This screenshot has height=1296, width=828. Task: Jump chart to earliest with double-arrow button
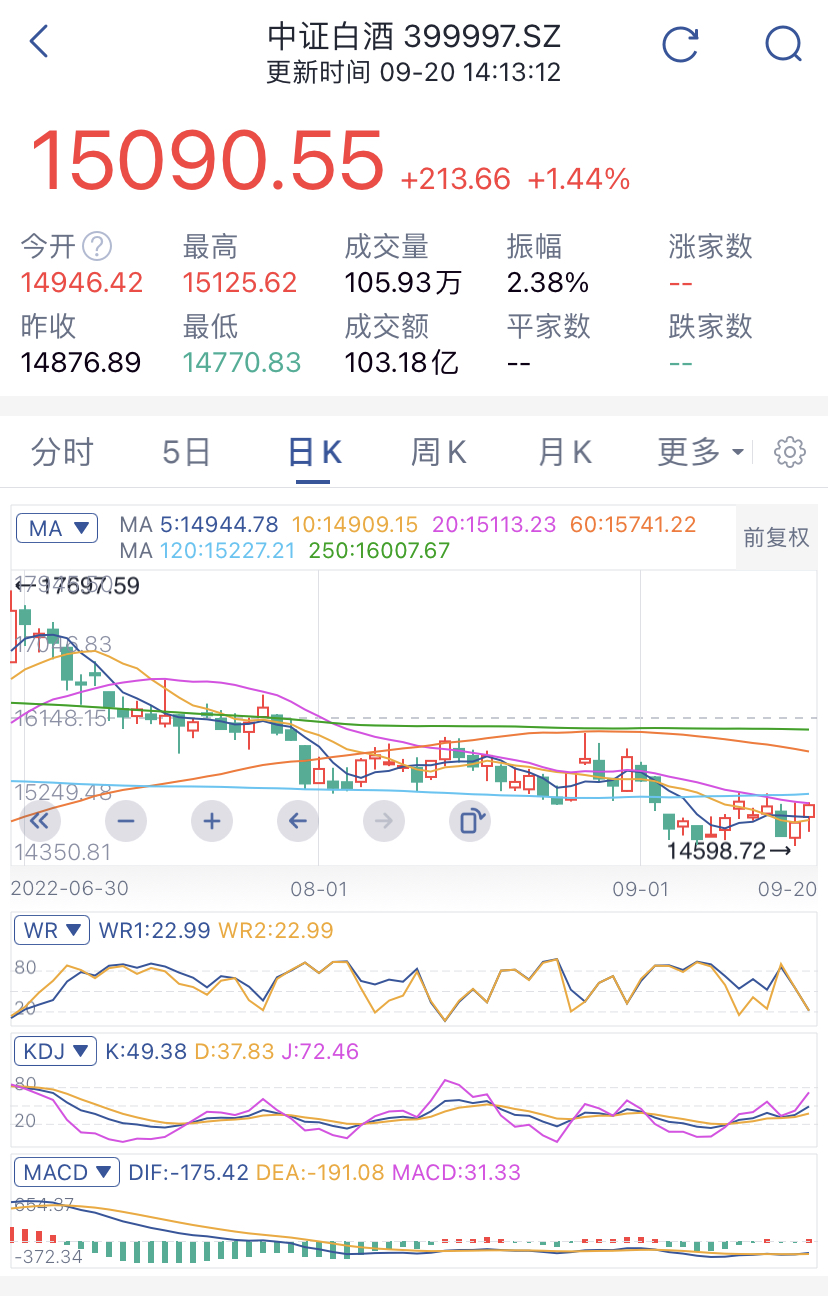40,822
